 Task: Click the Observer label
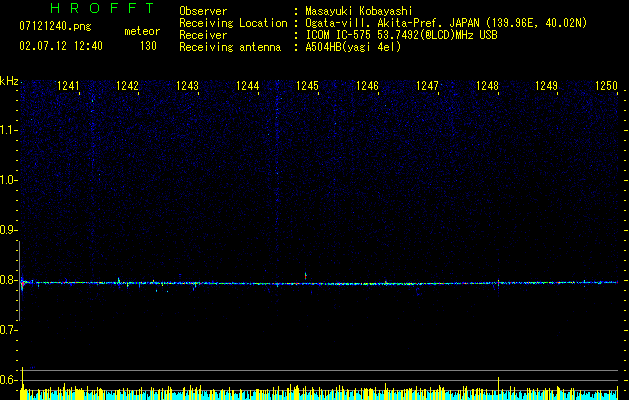point(203,11)
